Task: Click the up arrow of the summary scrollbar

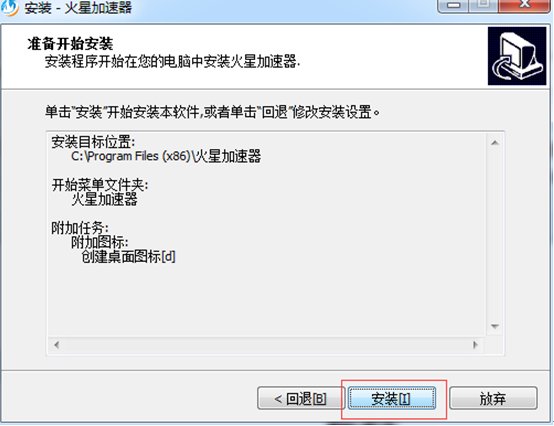Action: pos(495,143)
